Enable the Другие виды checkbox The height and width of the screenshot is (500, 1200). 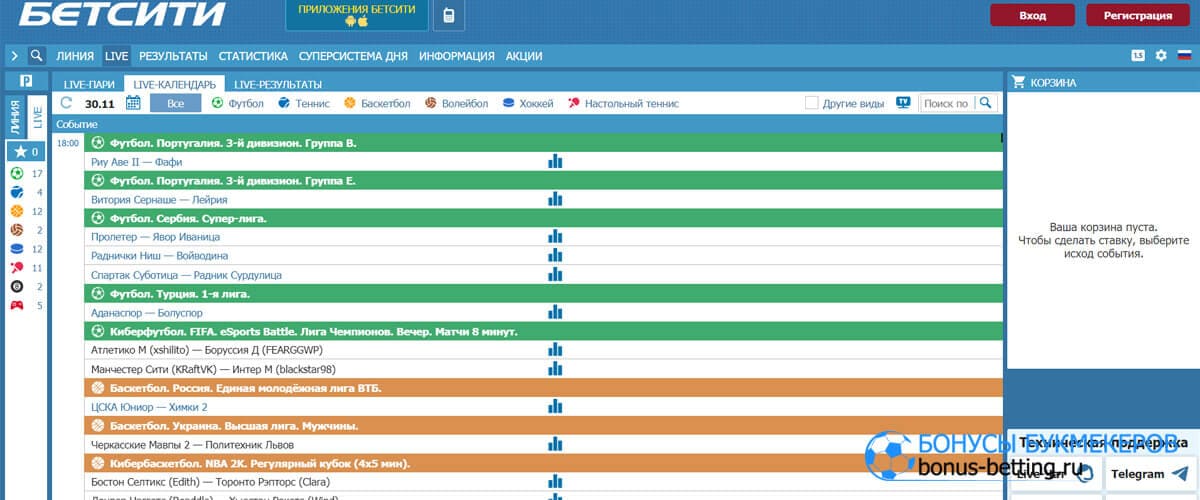point(812,103)
